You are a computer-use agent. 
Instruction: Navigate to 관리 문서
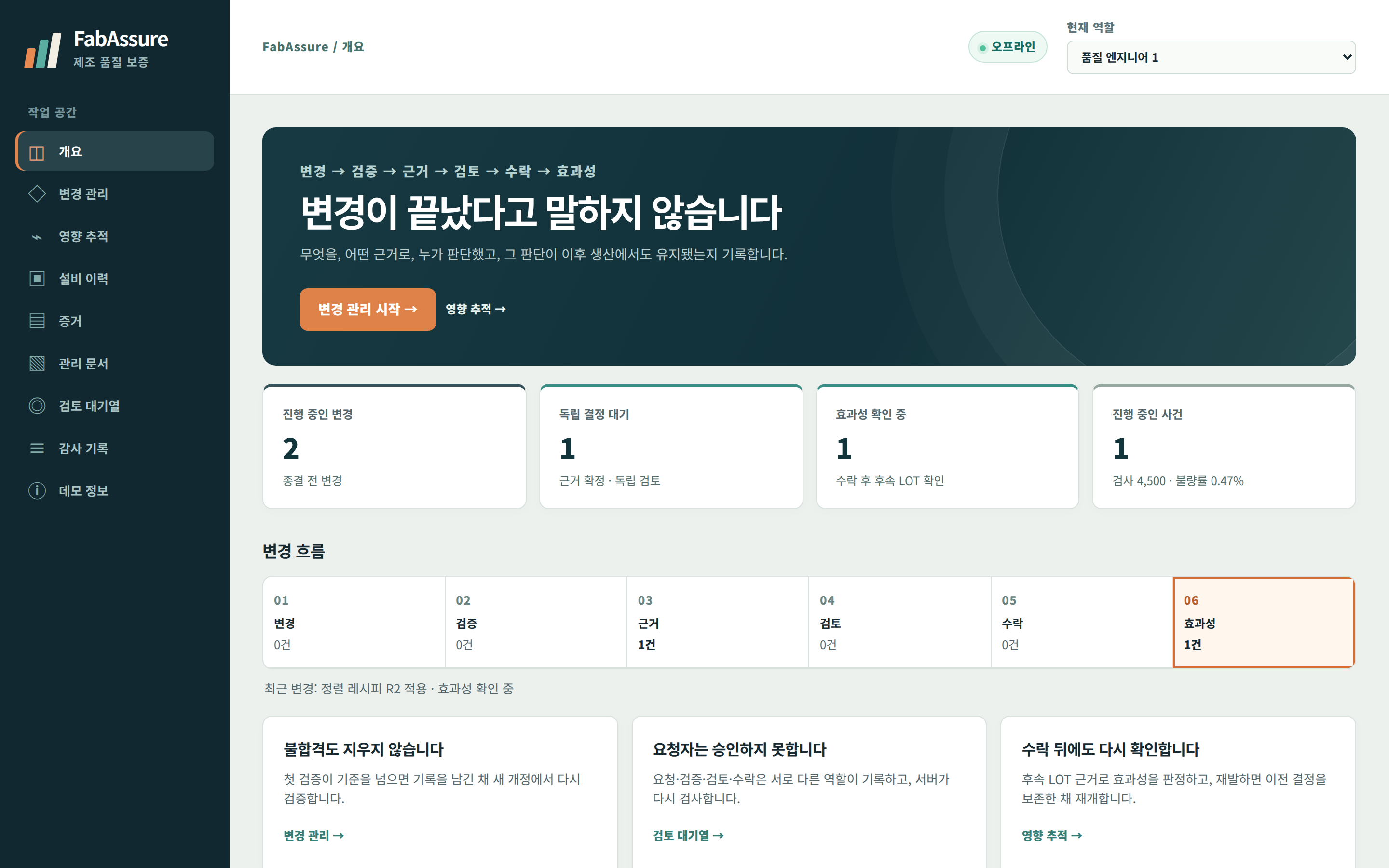tap(115, 364)
